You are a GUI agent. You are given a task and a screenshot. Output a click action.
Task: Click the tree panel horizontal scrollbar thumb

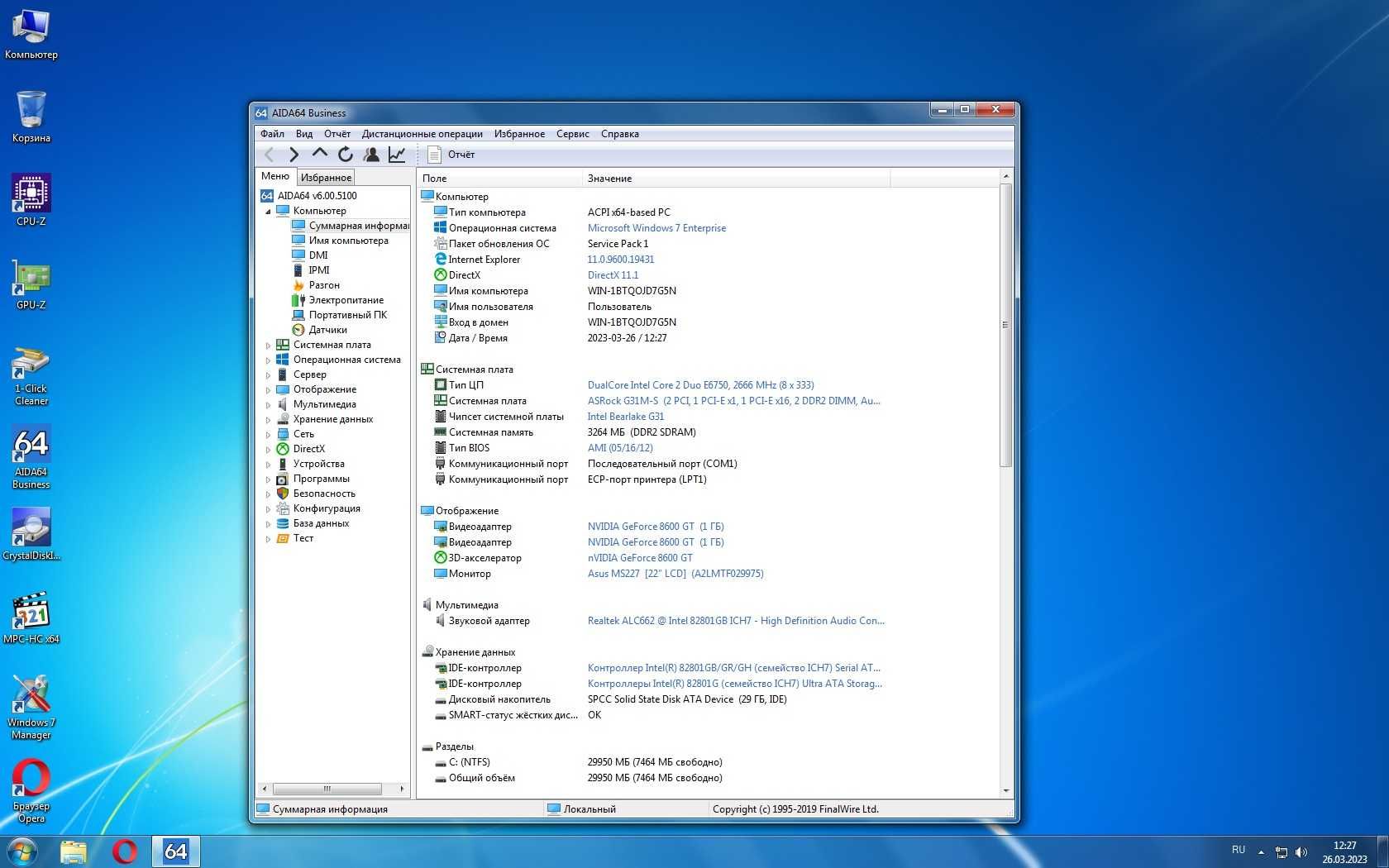tap(327, 789)
